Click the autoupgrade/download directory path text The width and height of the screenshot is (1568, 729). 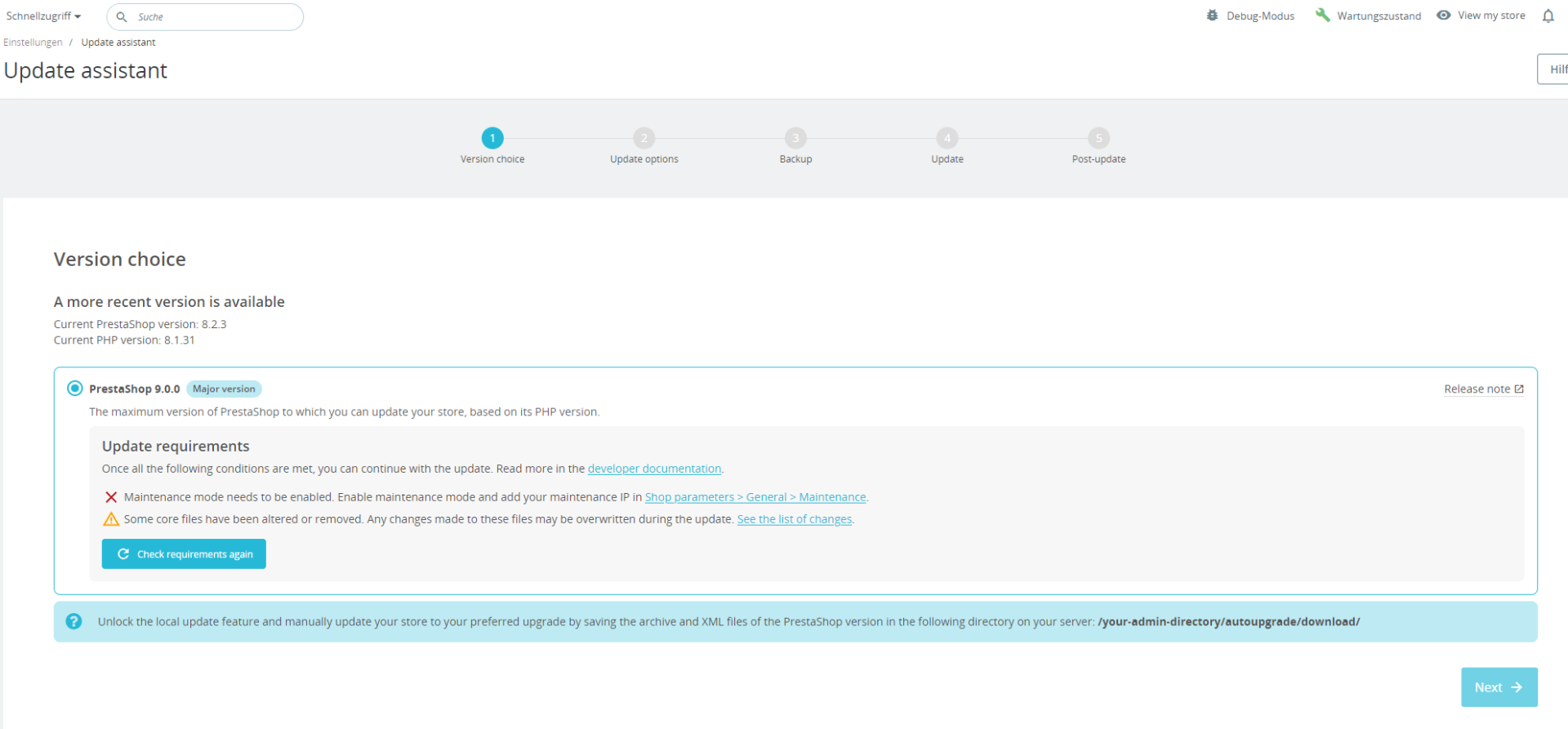pos(1229,622)
